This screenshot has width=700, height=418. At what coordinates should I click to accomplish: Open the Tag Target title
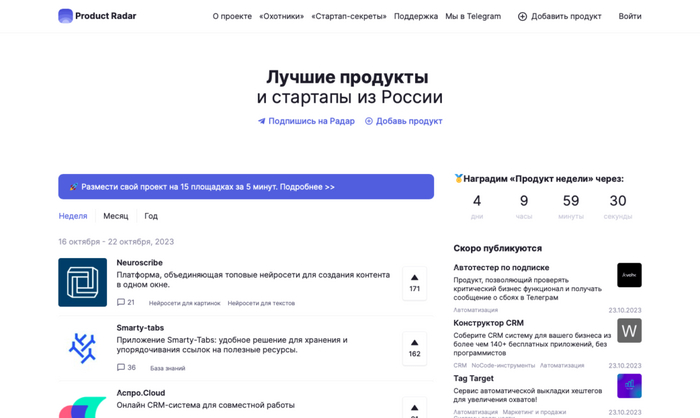(x=473, y=378)
